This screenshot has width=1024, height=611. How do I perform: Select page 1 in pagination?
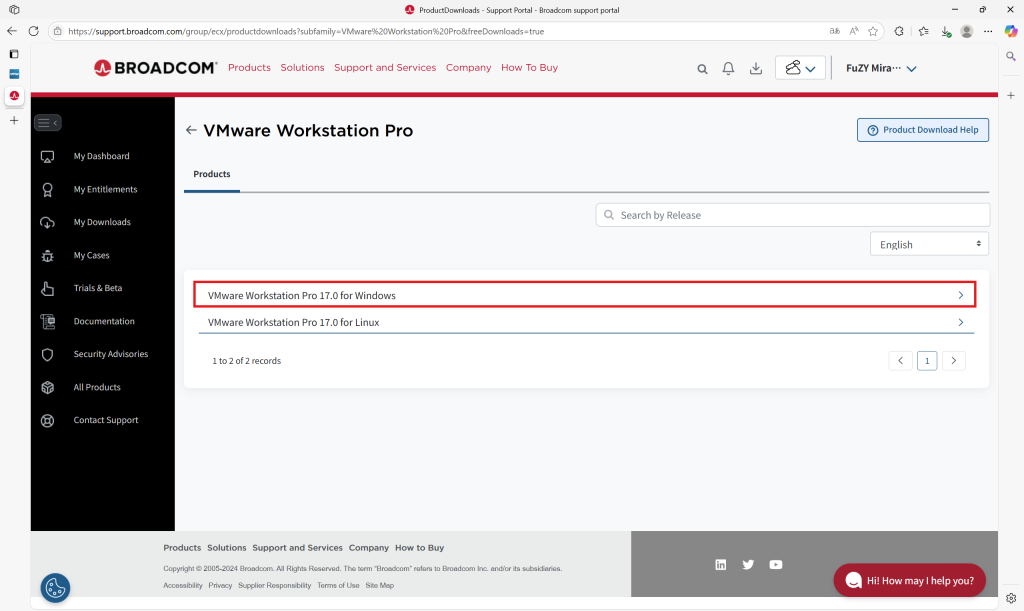coord(927,360)
